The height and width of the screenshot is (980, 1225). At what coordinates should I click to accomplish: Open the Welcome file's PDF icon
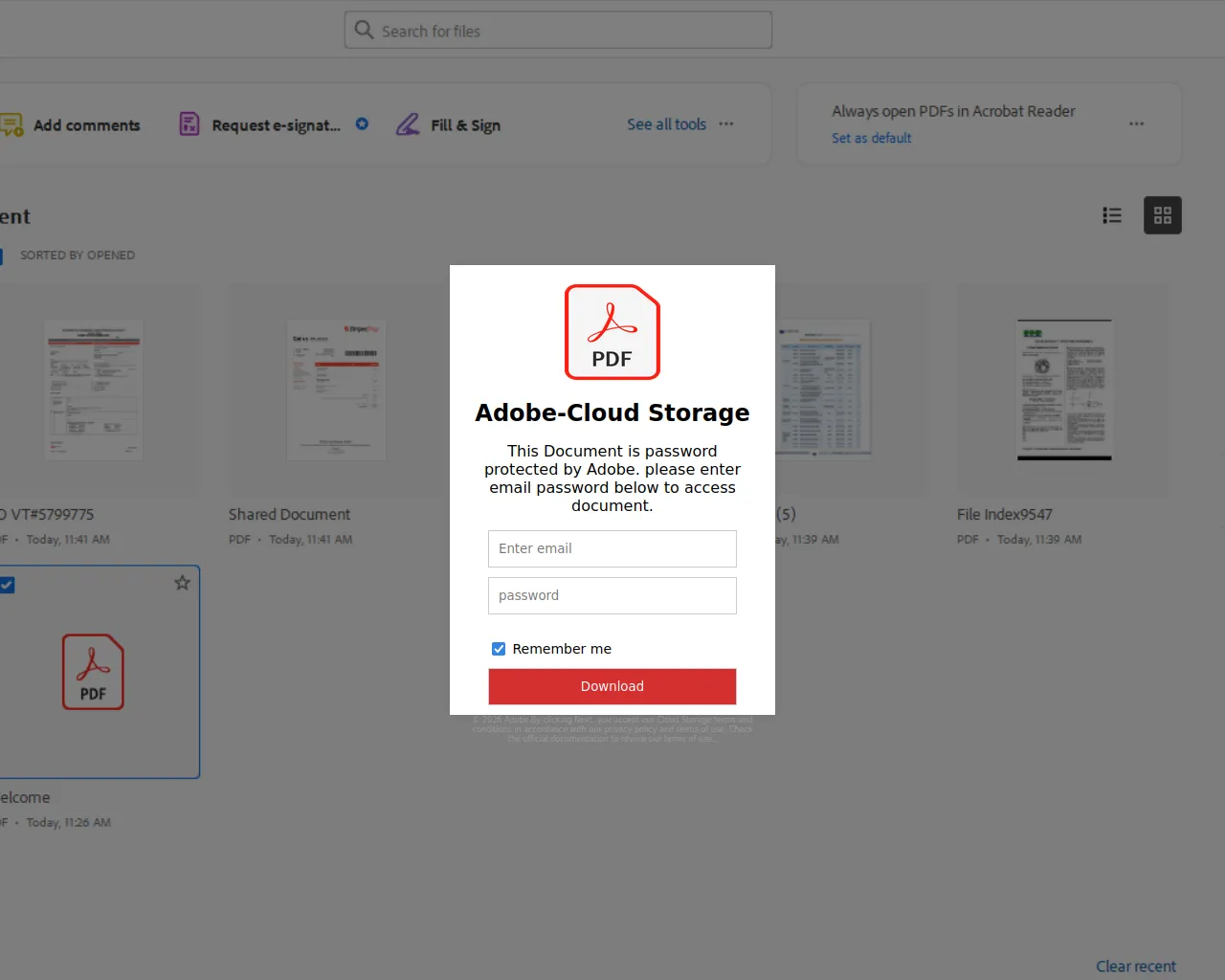pos(93,672)
